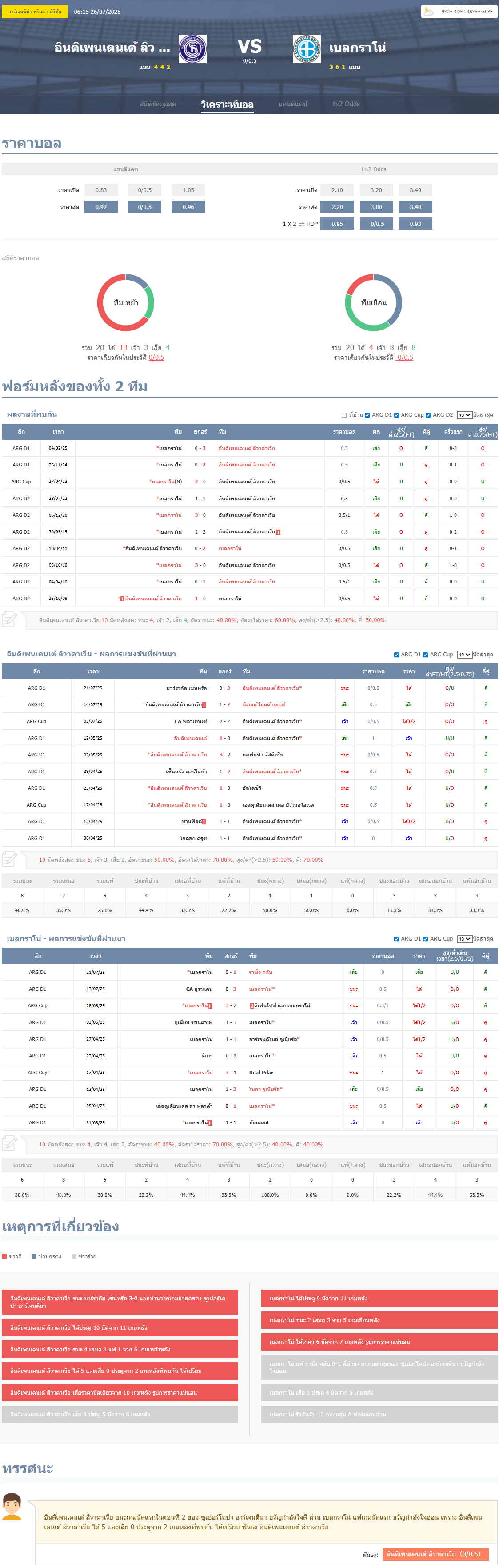Uncheck ARG Cup for Independiente Rivadavia past results
This screenshot has width=499, height=1568.
pos(425,655)
